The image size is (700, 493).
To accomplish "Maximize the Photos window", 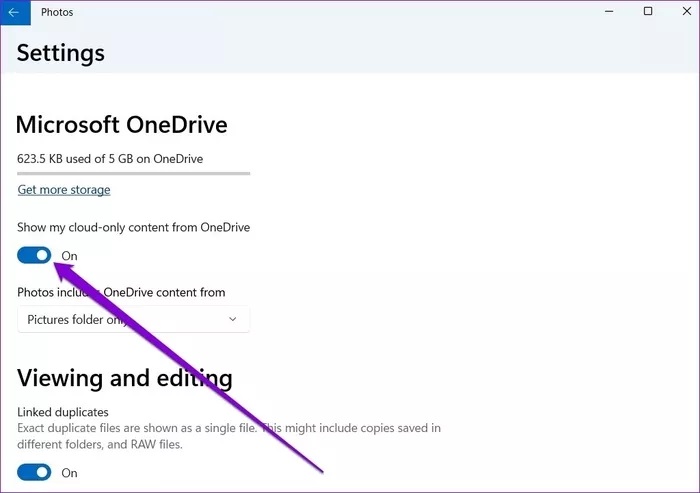I will point(647,12).
